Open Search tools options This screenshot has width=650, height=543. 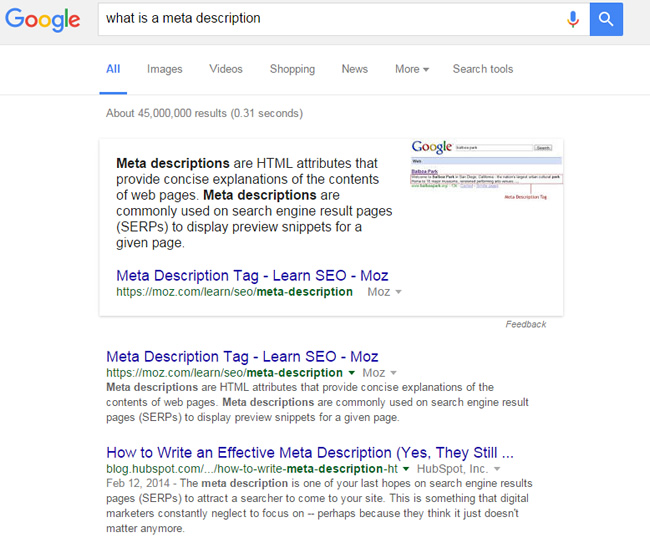(483, 69)
